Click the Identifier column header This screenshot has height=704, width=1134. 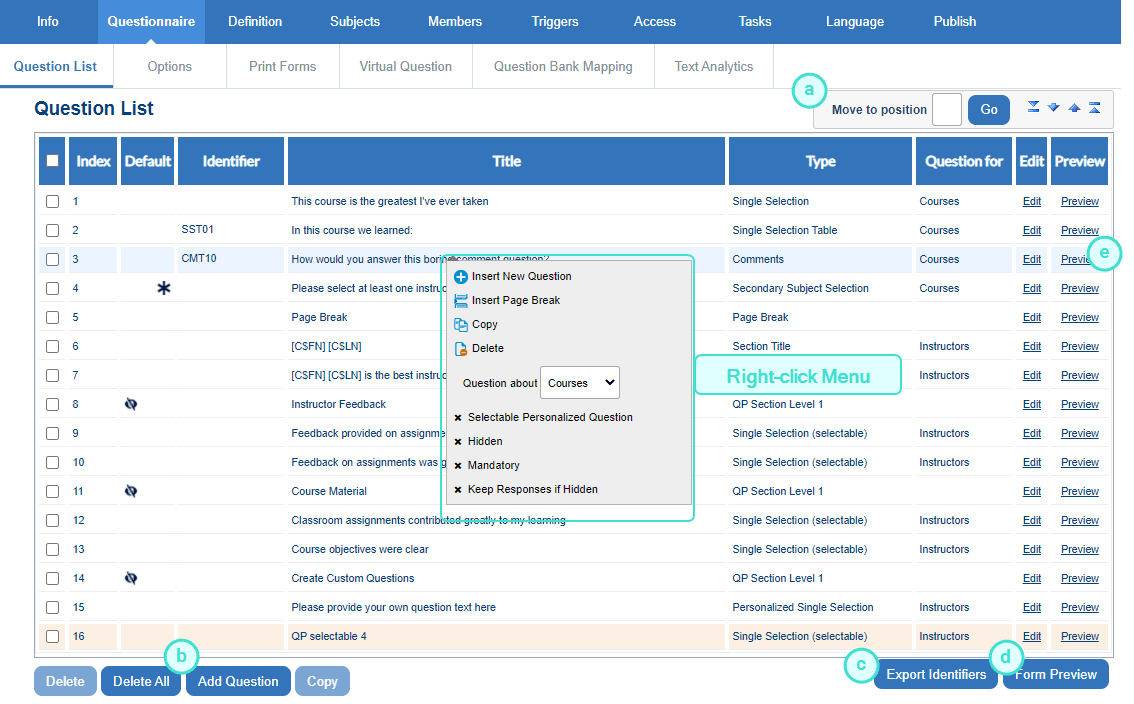231,161
